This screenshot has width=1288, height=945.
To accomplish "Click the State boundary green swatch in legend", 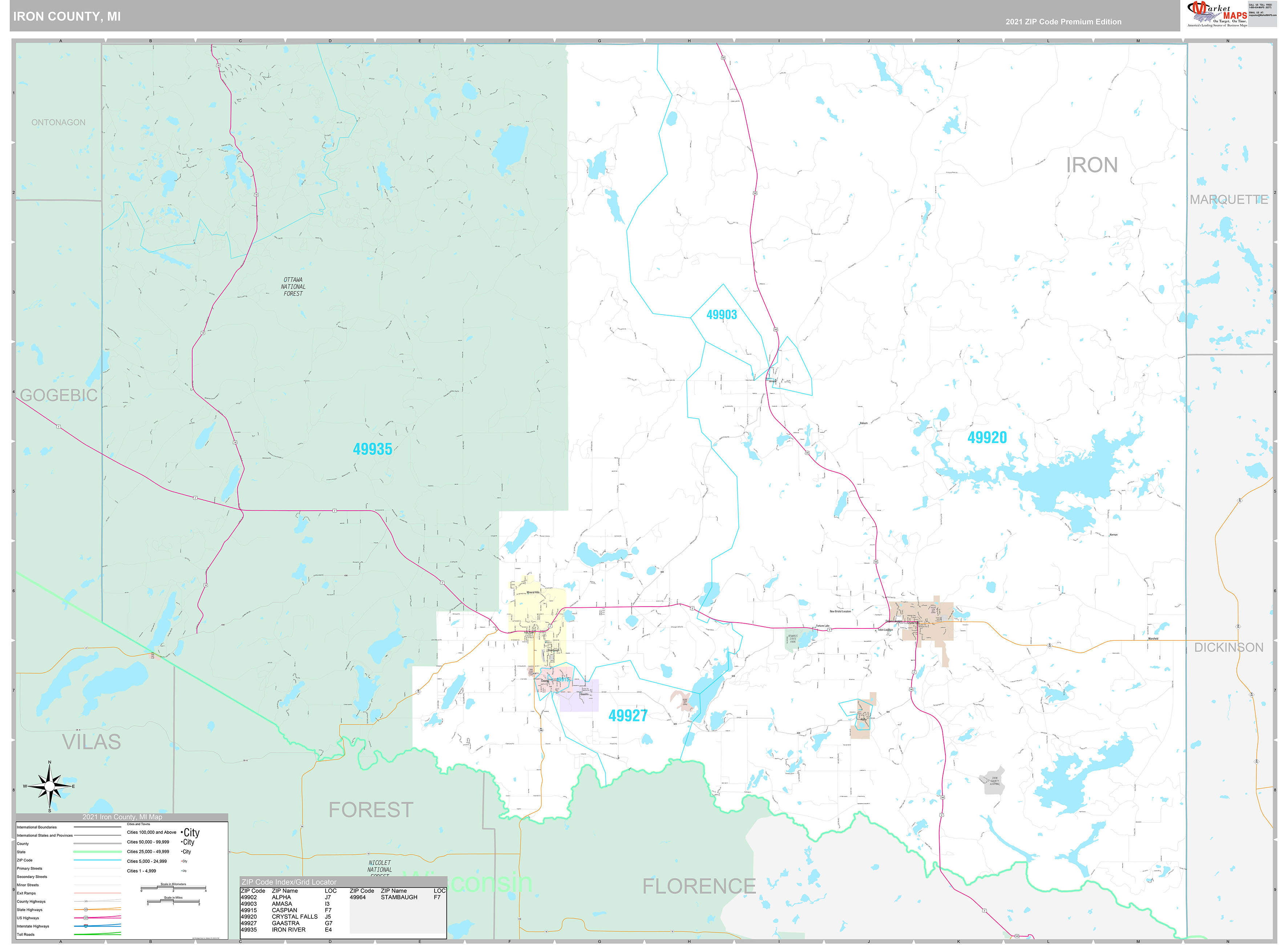I will 97,852.
